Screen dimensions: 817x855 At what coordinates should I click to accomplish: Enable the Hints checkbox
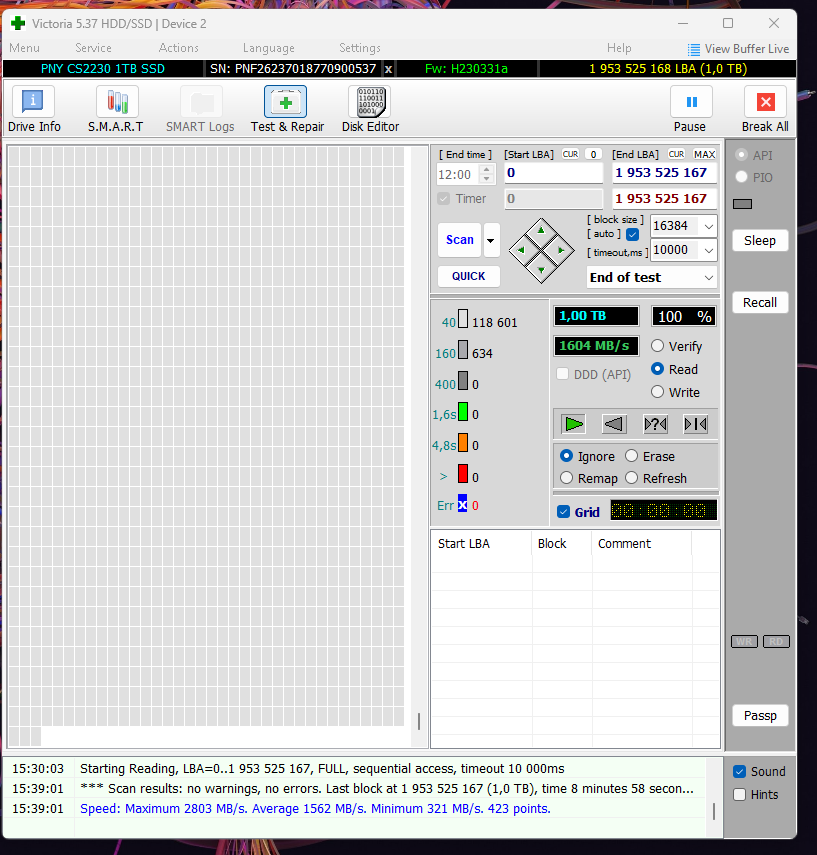[740, 794]
